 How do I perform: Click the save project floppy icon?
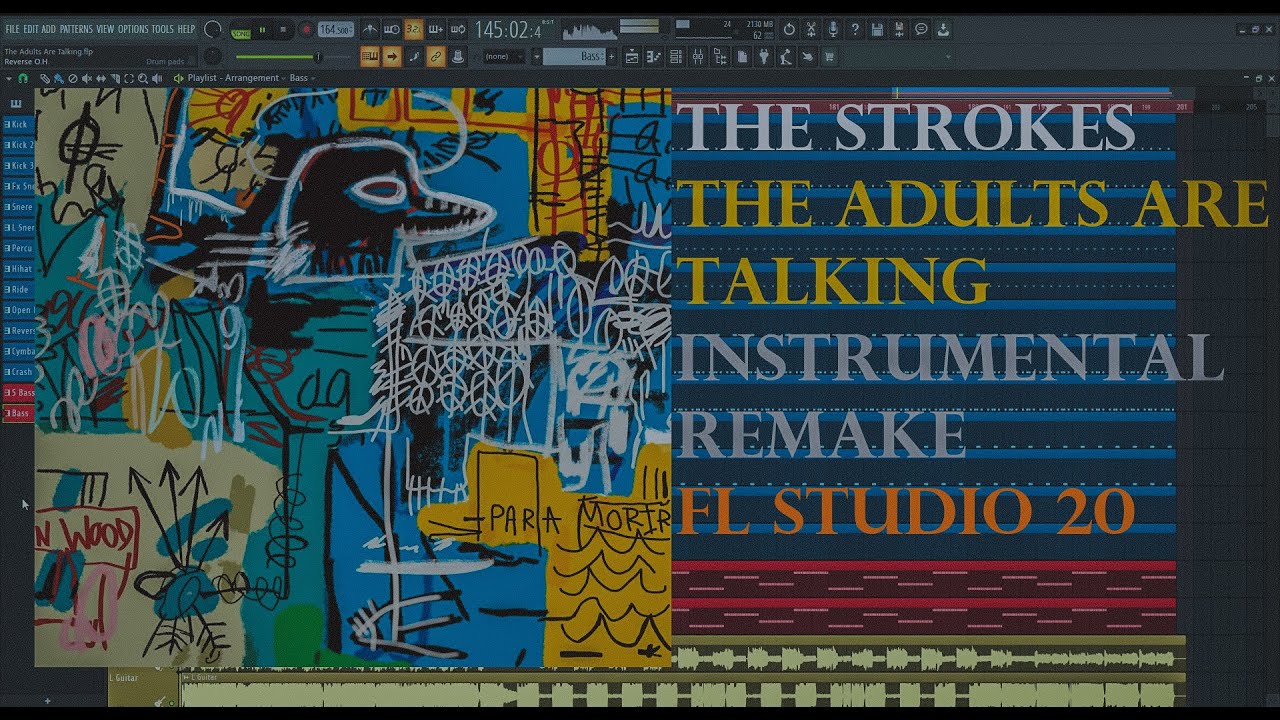[877, 30]
